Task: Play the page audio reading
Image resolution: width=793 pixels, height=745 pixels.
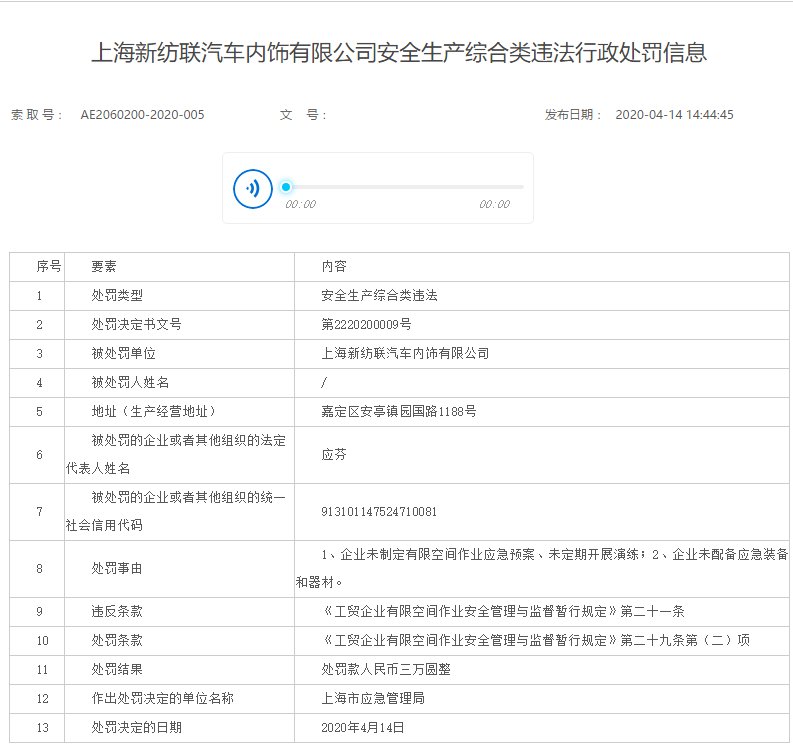Action: coord(252,189)
